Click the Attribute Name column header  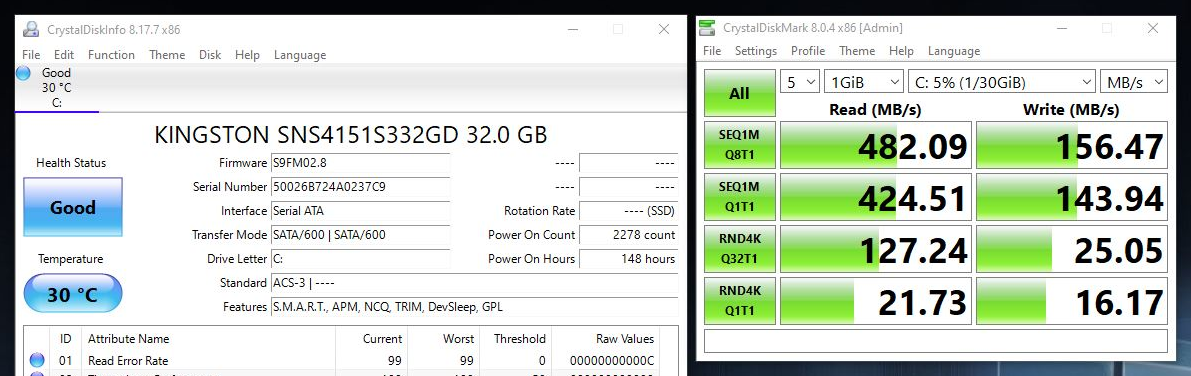[209, 339]
